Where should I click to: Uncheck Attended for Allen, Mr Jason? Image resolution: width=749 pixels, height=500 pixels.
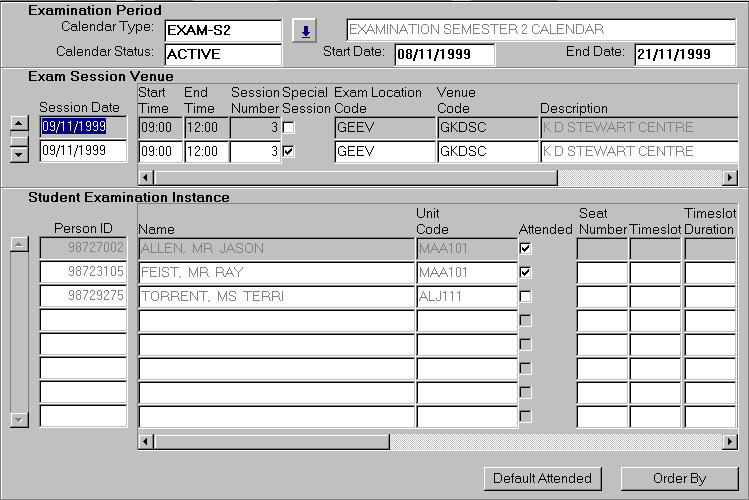525,248
